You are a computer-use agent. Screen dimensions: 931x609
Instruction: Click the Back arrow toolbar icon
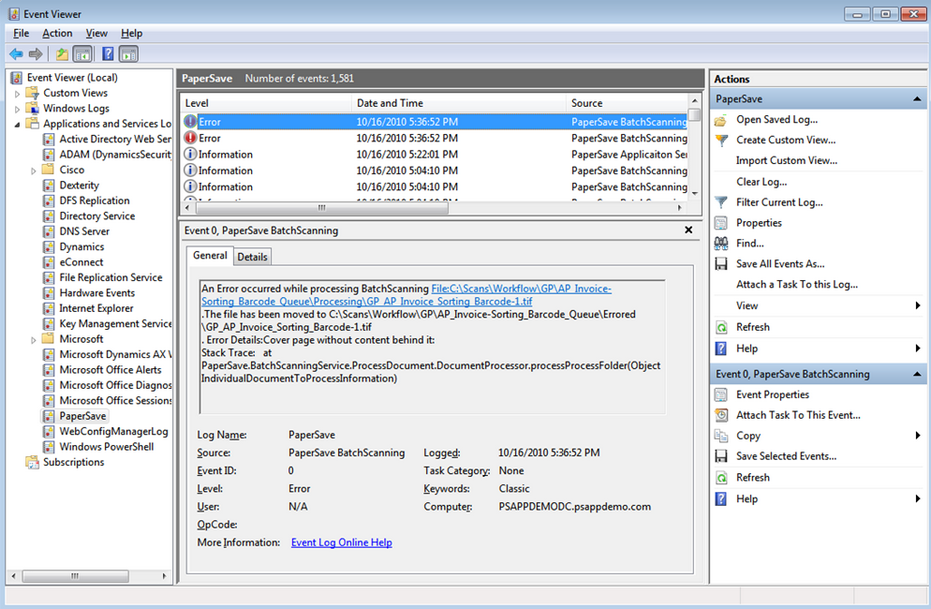click(x=16, y=54)
